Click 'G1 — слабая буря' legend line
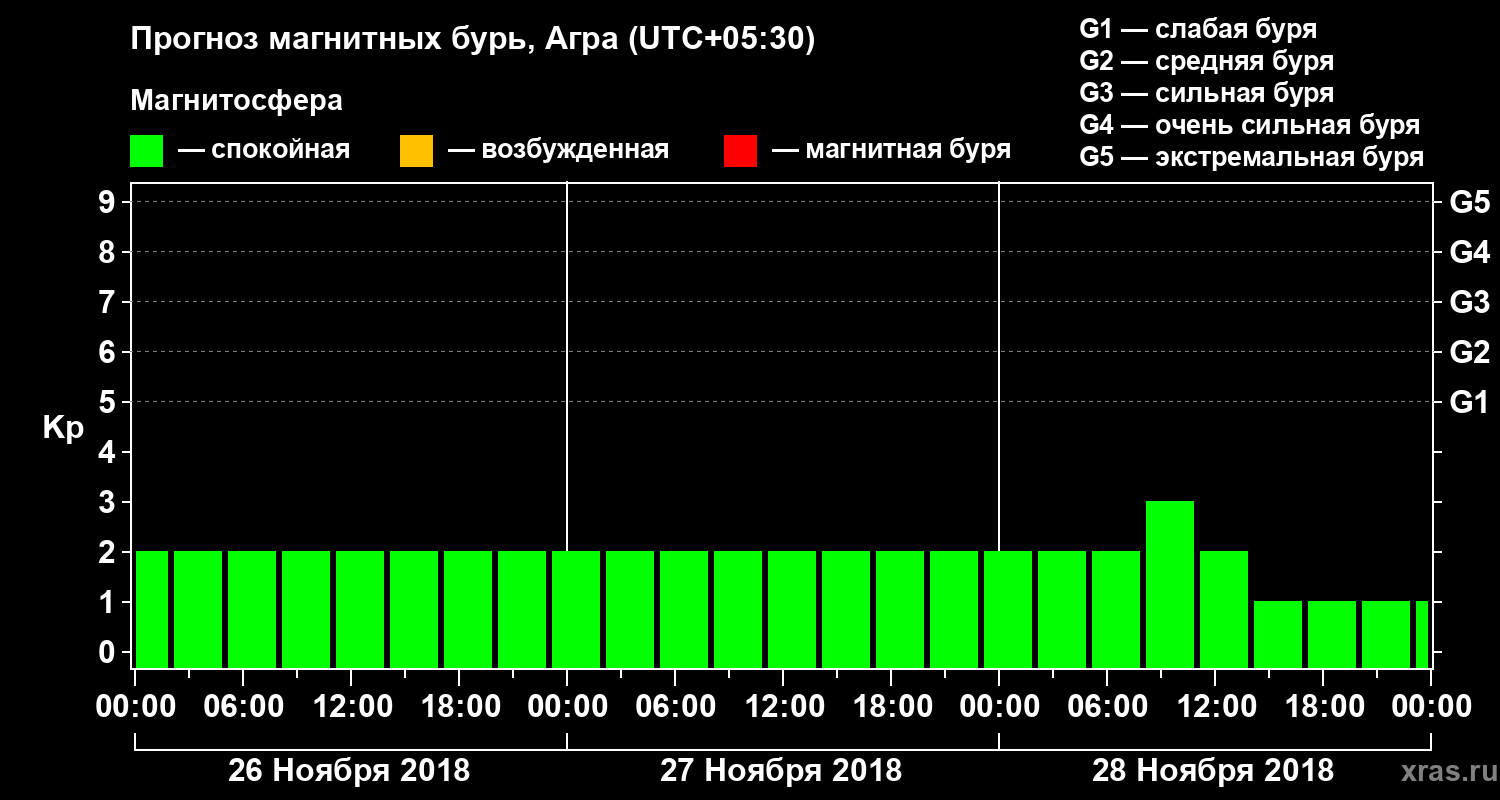Image resolution: width=1500 pixels, height=800 pixels. [x=1198, y=29]
